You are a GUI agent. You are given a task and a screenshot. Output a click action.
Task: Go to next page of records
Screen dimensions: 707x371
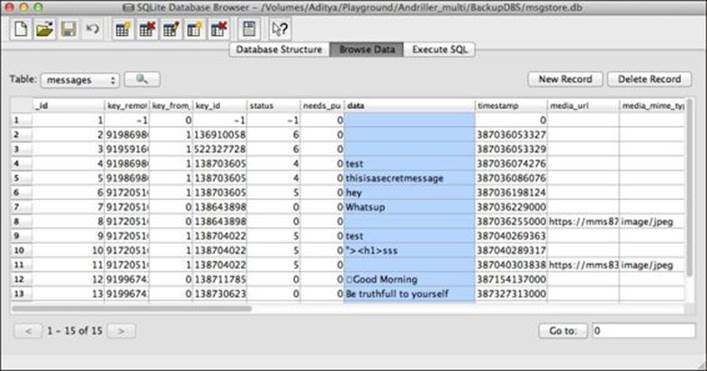pyautogui.click(x=121, y=331)
